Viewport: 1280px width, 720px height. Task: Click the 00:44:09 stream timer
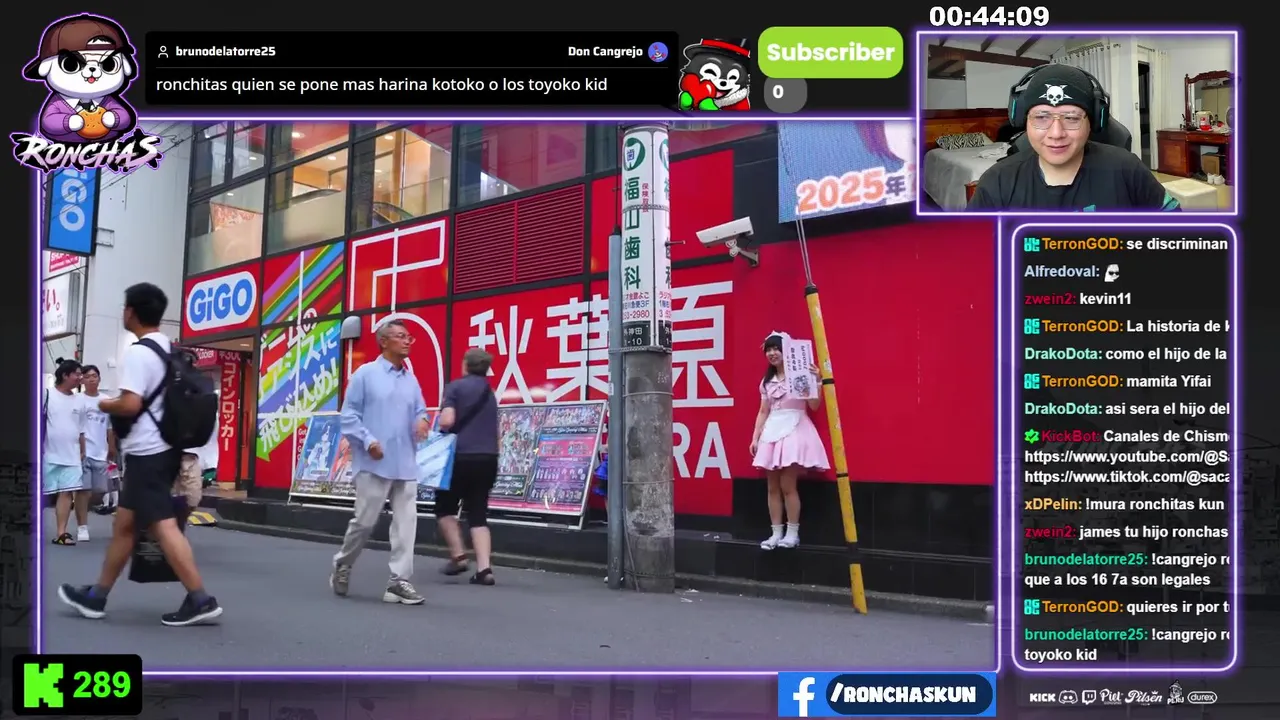click(x=989, y=16)
